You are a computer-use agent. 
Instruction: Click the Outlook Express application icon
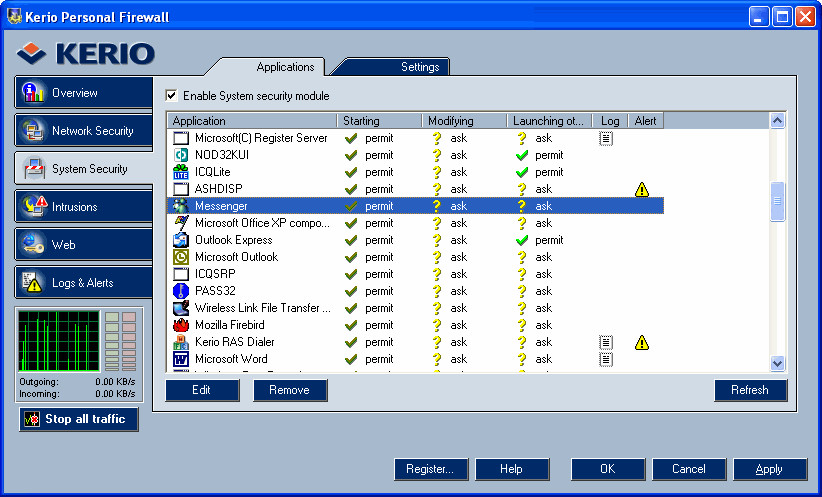(x=181, y=240)
